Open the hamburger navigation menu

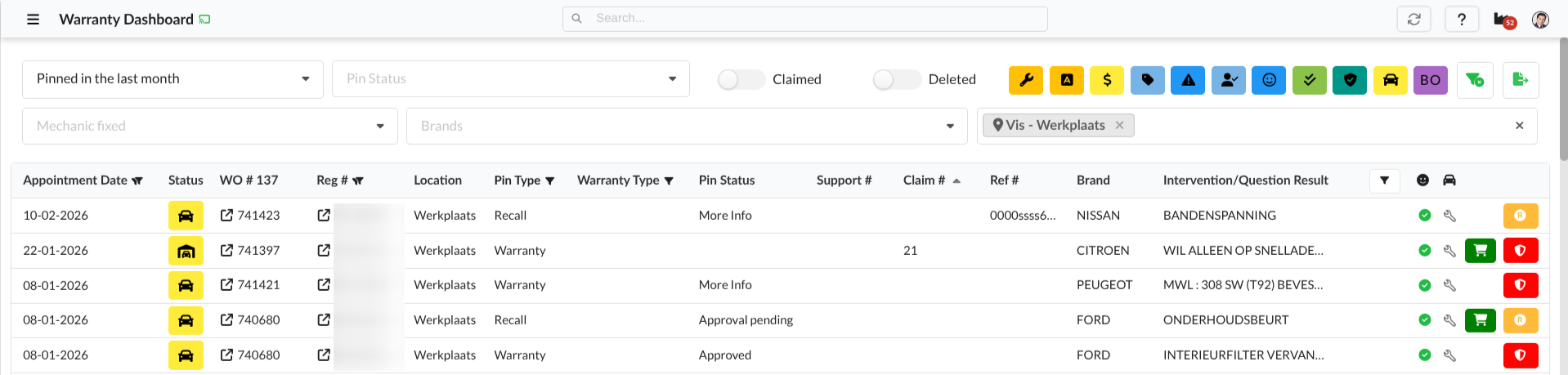(x=33, y=19)
